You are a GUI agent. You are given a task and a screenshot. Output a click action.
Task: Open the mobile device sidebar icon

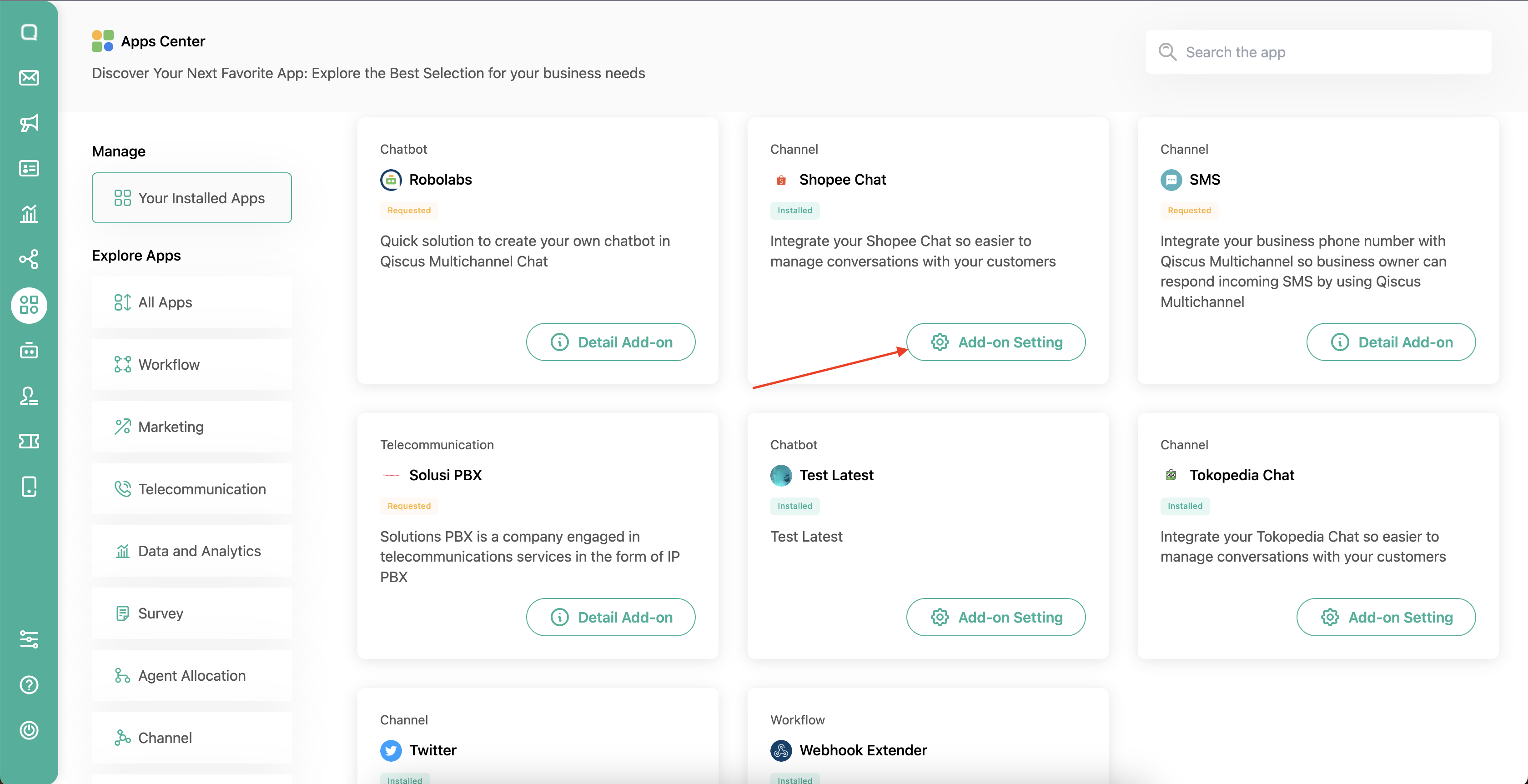[x=29, y=487]
